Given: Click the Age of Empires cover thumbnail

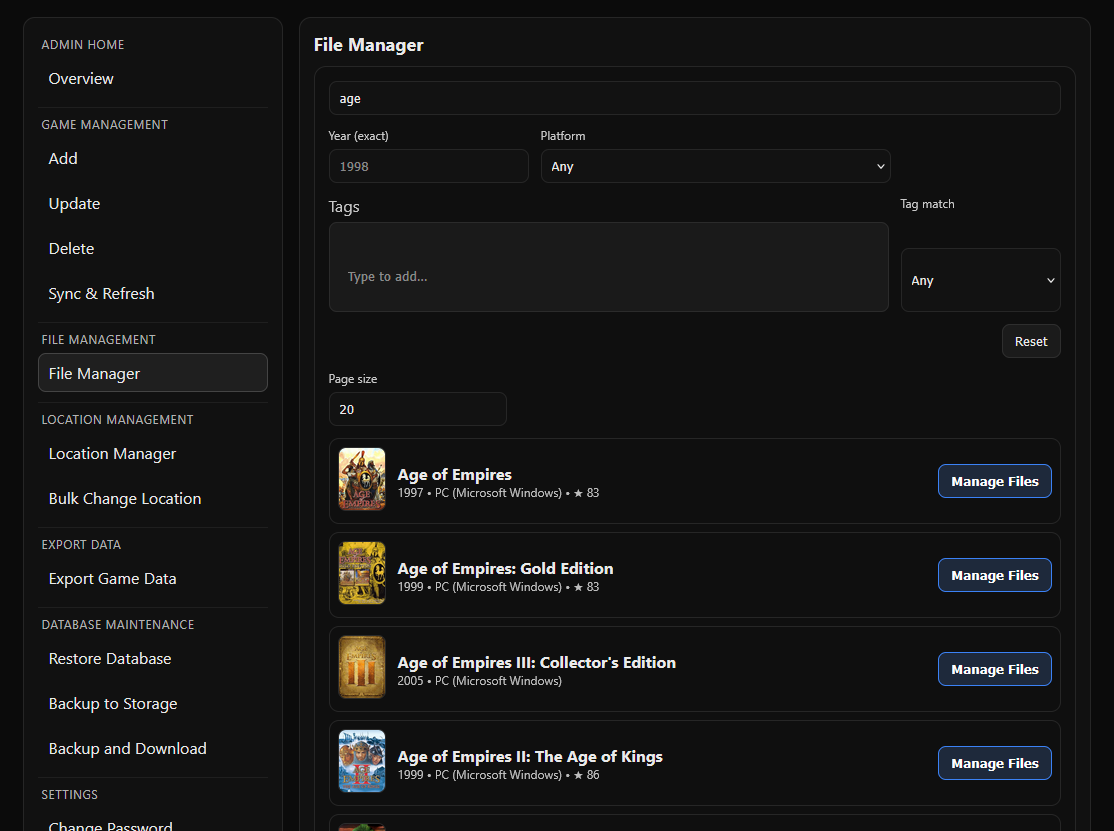Looking at the screenshot, I should 362,479.
